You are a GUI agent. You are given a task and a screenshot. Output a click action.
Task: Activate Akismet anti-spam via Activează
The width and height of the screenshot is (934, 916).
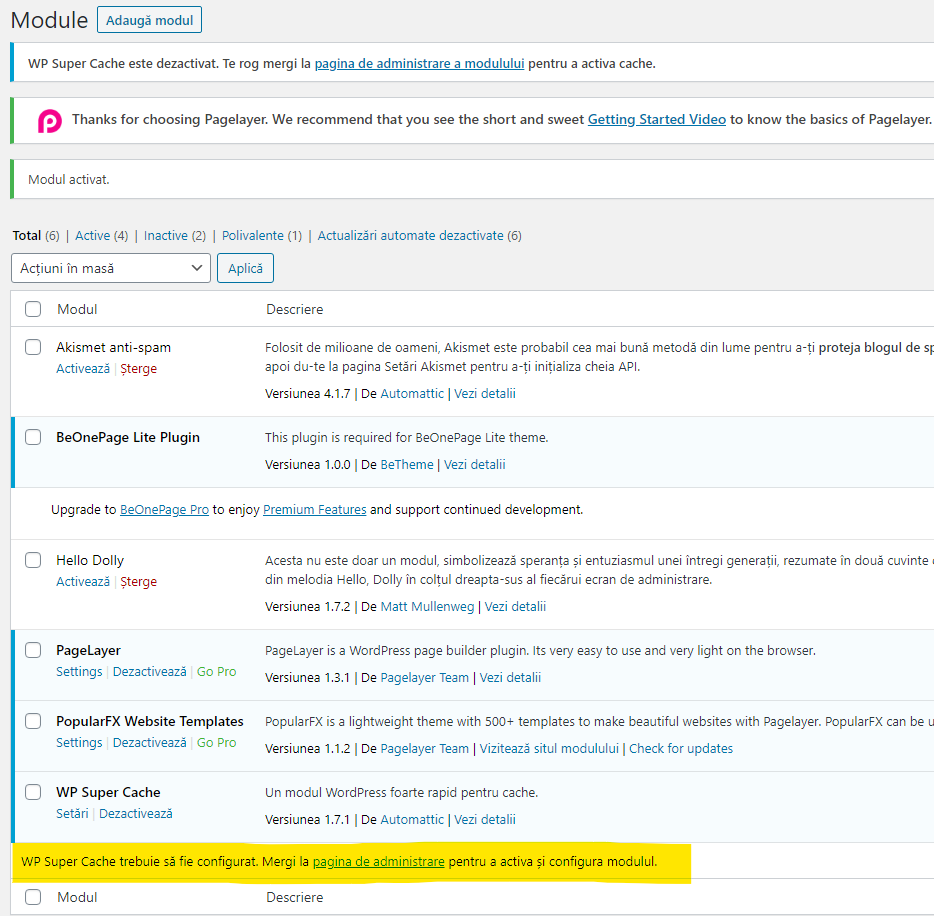pyautogui.click(x=83, y=369)
